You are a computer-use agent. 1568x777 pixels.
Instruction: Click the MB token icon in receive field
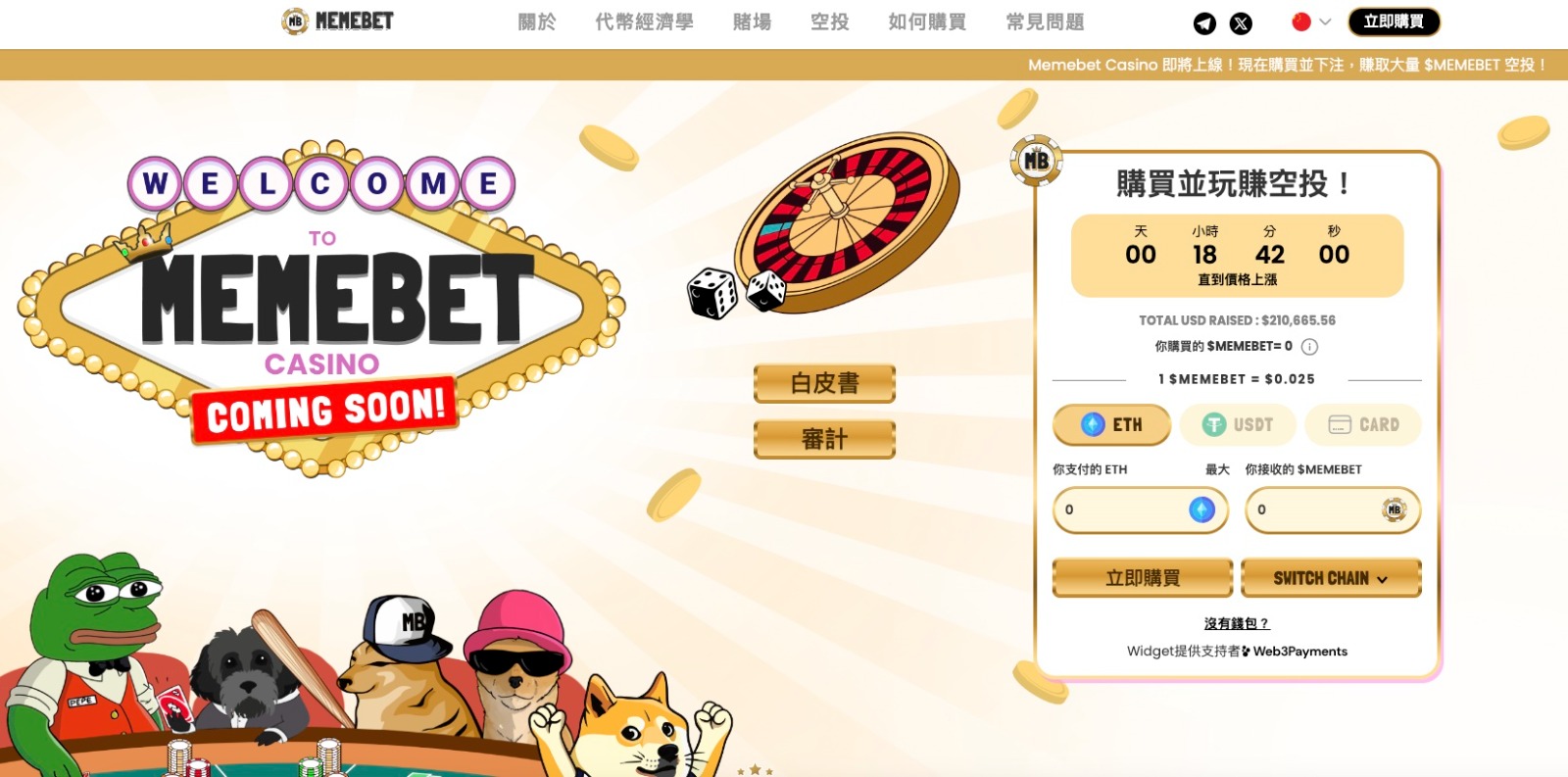1394,510
